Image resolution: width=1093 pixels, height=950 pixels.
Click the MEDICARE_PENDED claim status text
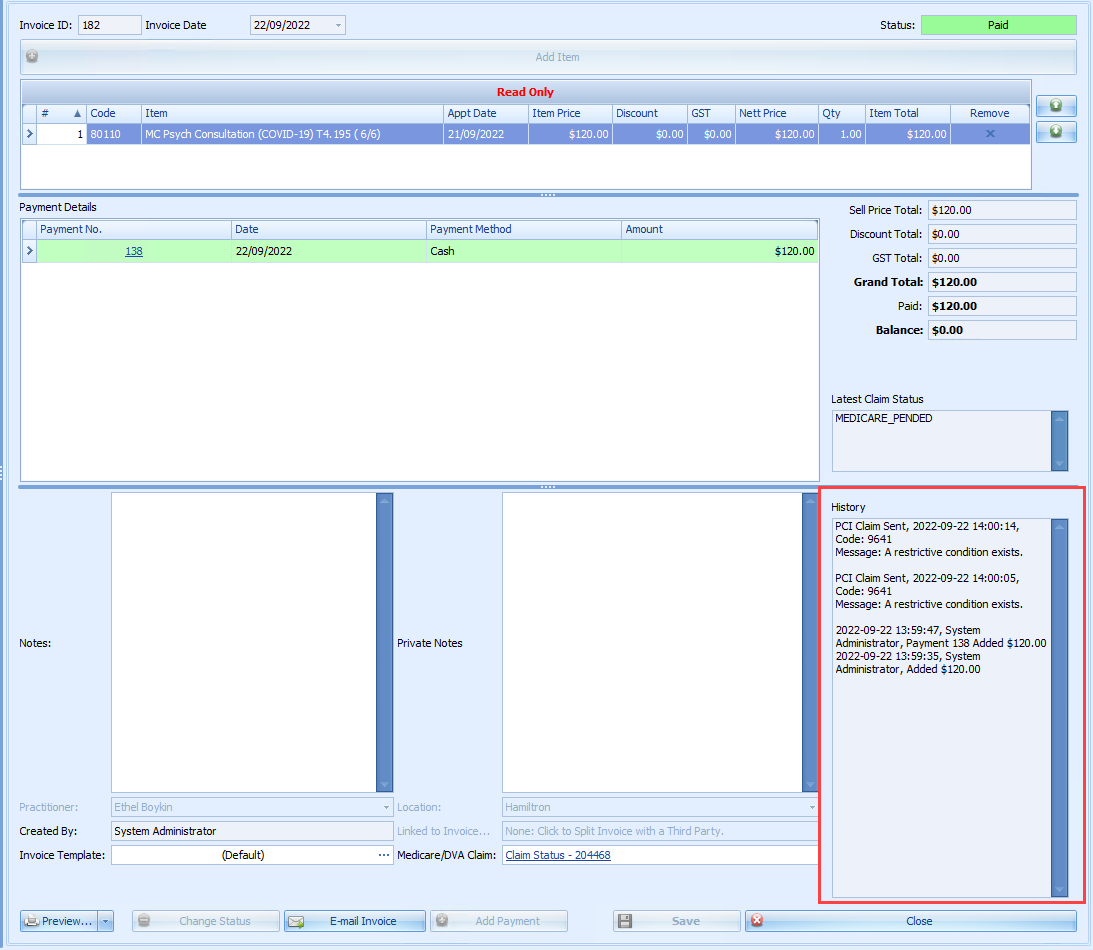[883, 418]
